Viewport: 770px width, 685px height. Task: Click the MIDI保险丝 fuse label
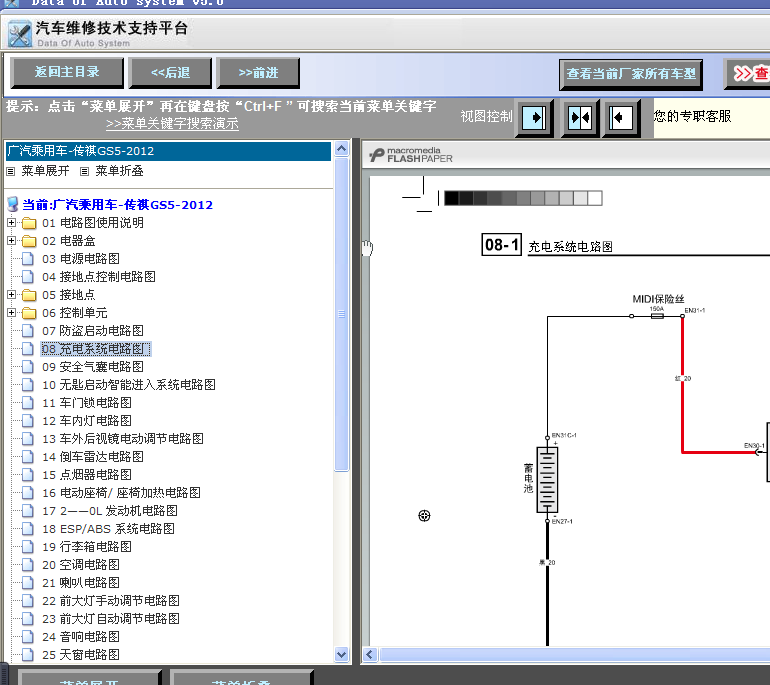coord(658,299)
